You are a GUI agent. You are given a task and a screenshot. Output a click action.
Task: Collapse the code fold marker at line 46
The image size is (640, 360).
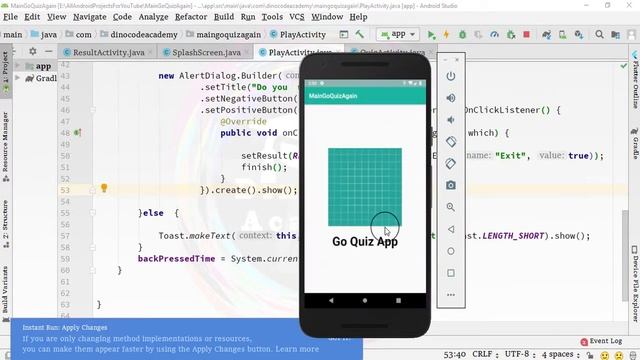(93, 110)
